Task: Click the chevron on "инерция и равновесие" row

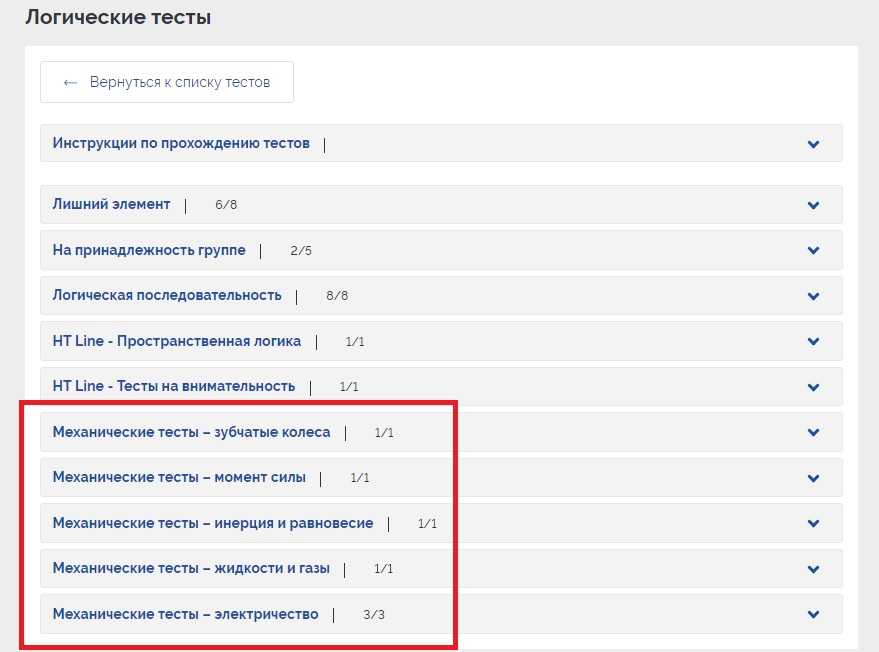Action: (x=813, y=524)
